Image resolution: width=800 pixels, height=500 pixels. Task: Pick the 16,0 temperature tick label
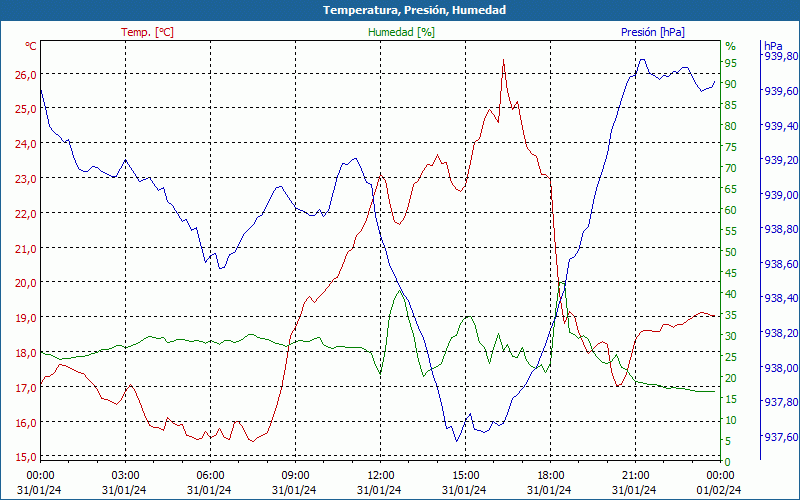pos(26,423)
